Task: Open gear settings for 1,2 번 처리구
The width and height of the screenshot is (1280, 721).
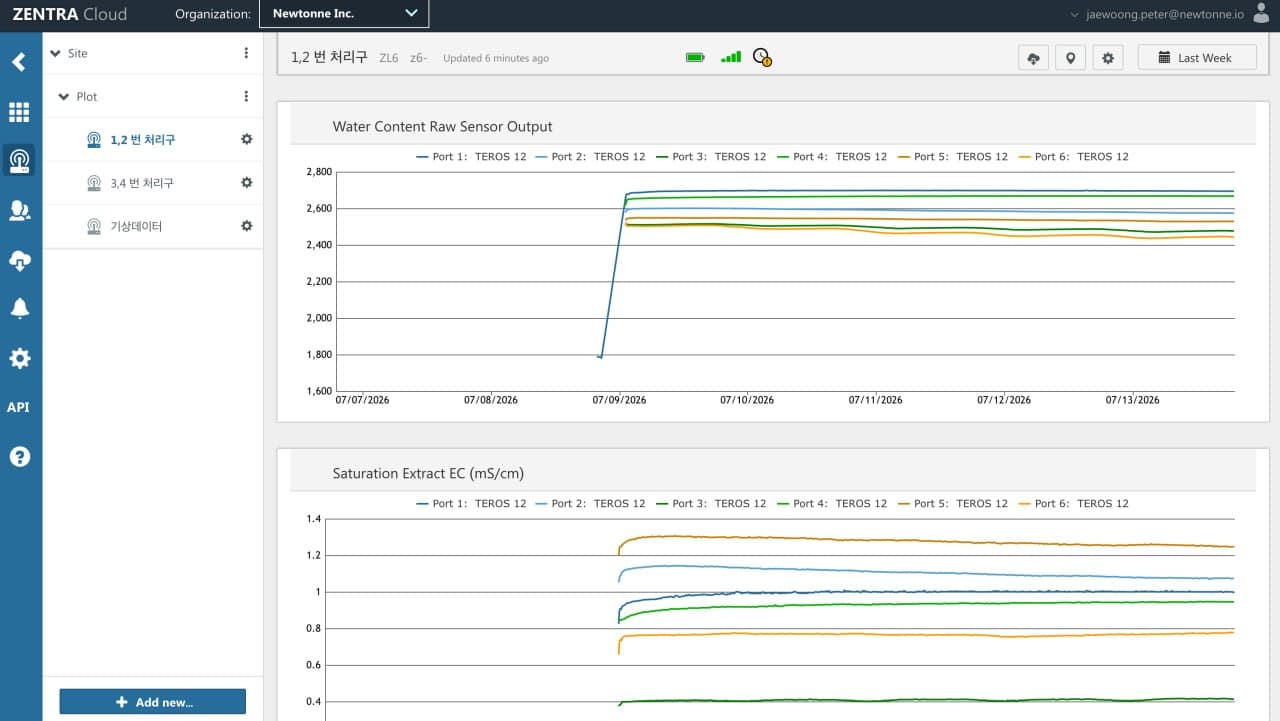Action: (x=247, y=139)
